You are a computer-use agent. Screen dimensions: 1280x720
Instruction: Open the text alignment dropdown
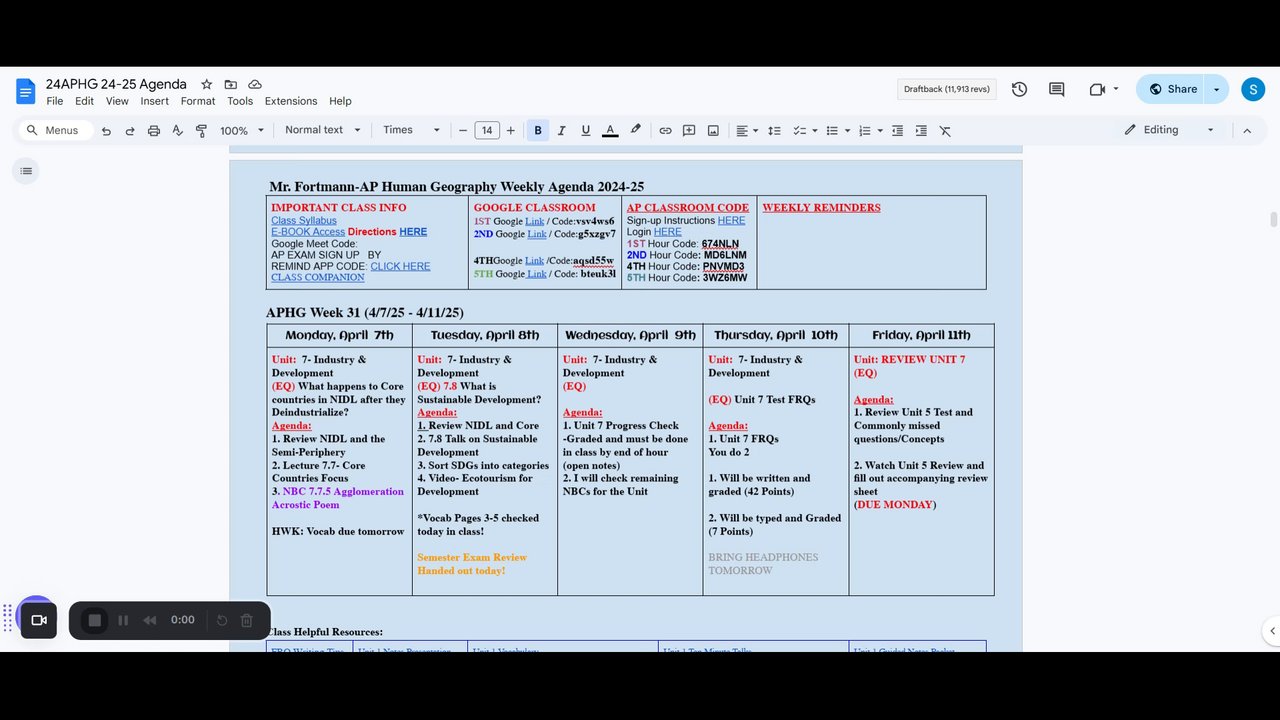click(x=746, y=130)
